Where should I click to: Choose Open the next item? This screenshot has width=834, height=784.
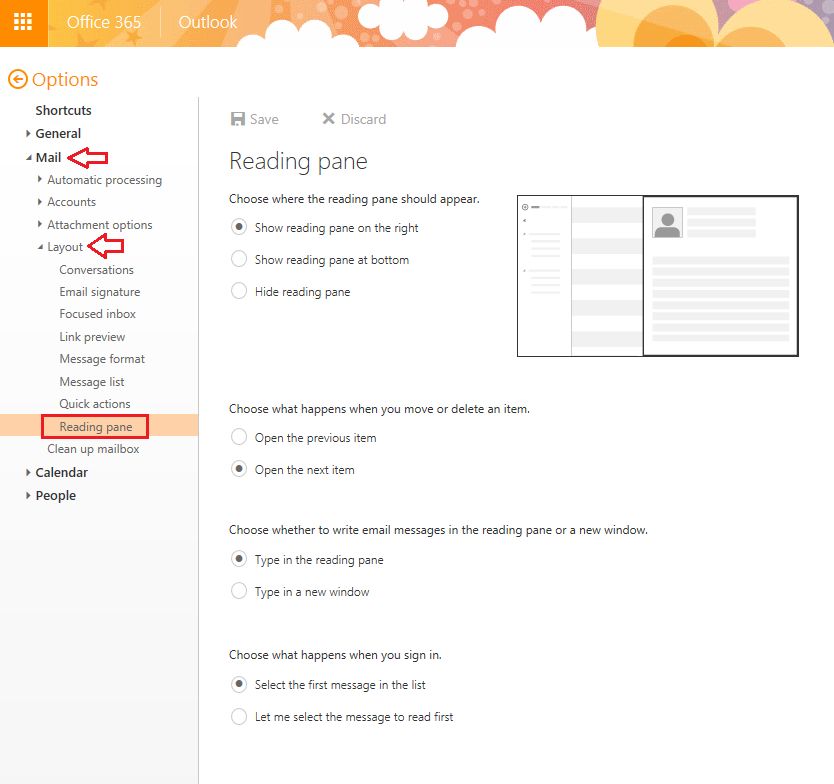point(239,469)
